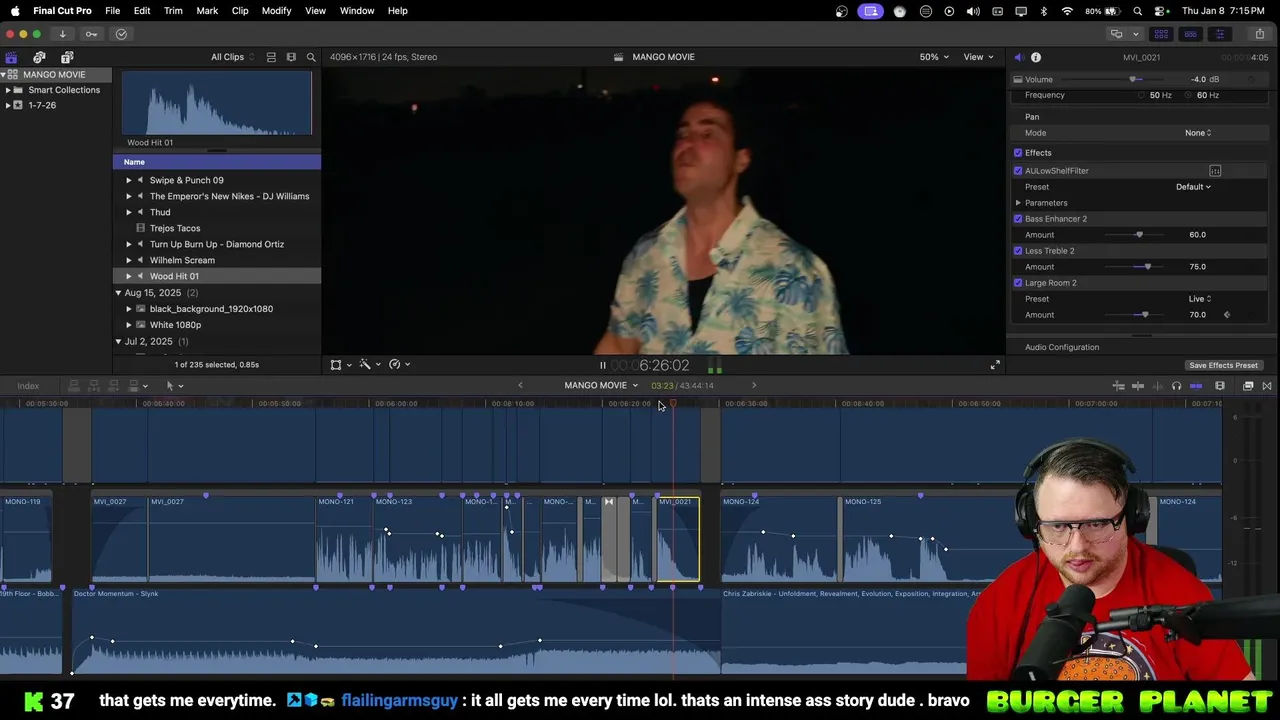Expand the Parameters disclosure triangle
1280x720 pixels.
[1018, 203]
